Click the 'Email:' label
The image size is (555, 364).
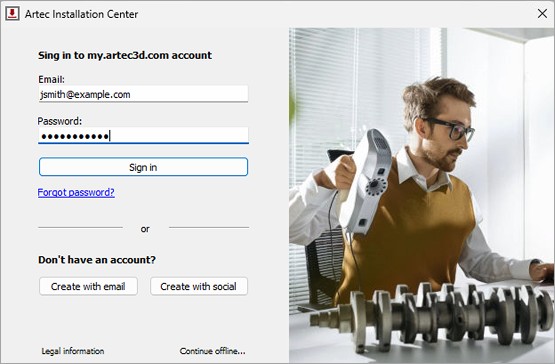coord(52,79)
